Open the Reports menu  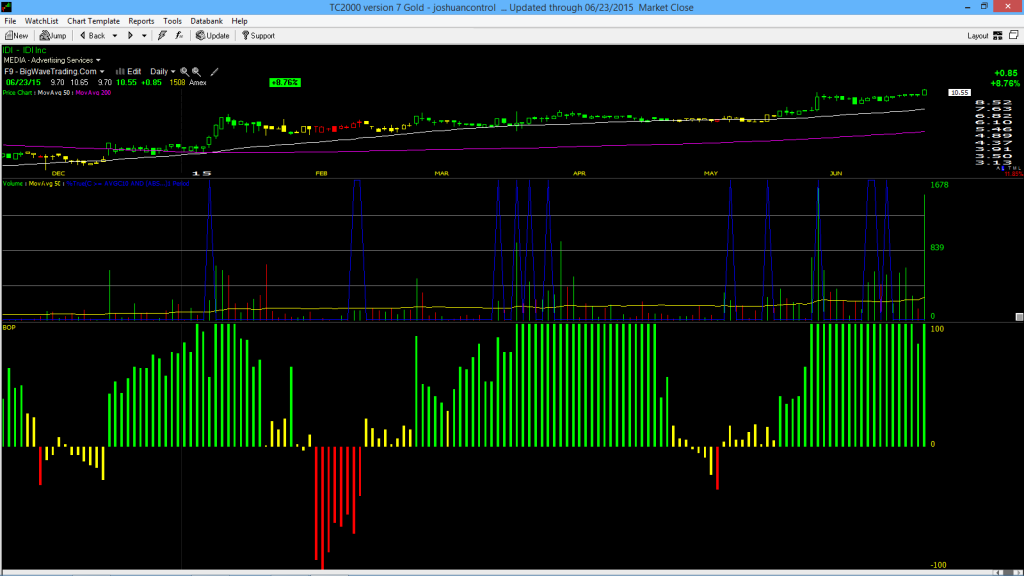click(x=141, y=21)
